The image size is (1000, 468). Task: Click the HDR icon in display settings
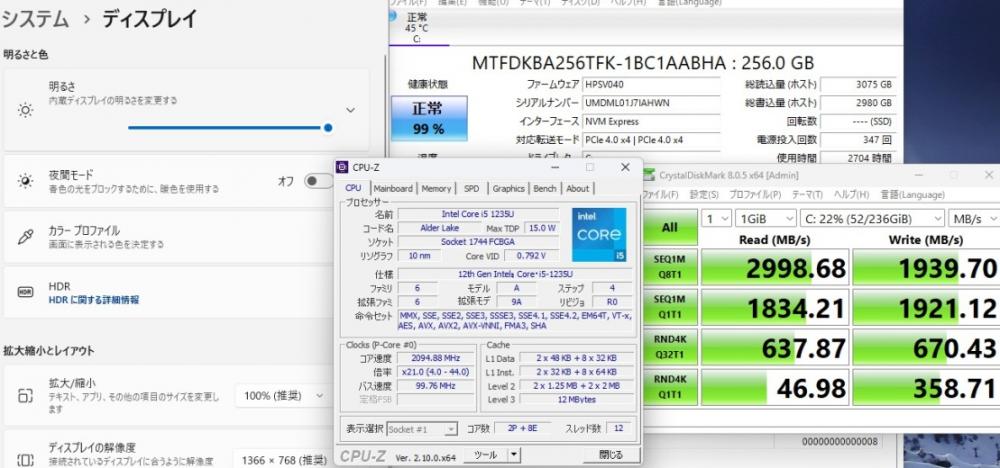26,292
